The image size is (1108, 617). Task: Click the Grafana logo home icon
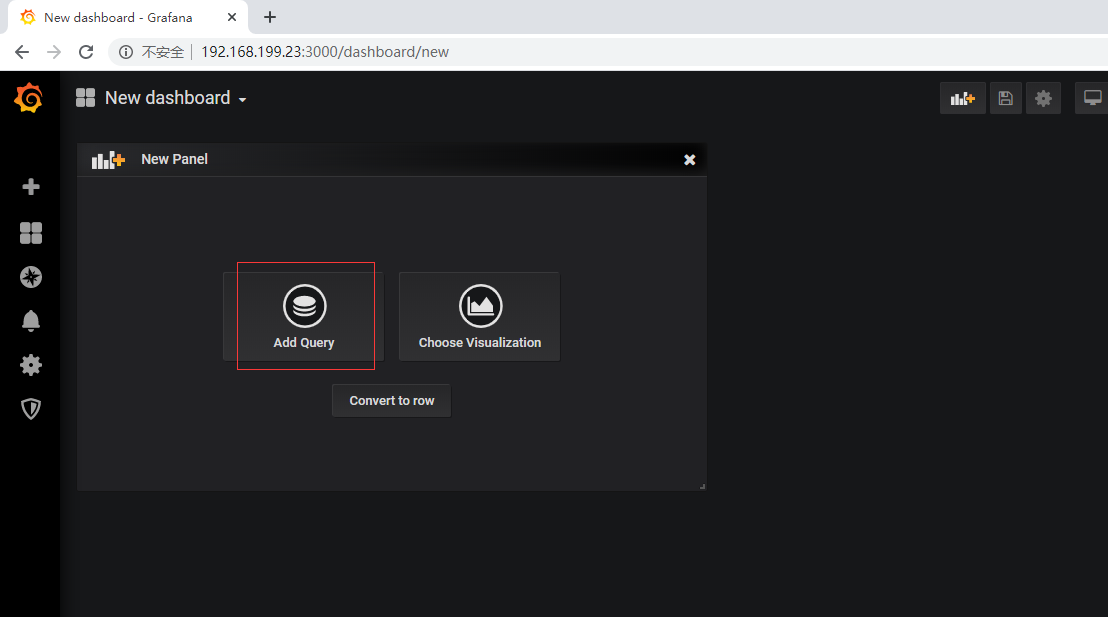28,98
